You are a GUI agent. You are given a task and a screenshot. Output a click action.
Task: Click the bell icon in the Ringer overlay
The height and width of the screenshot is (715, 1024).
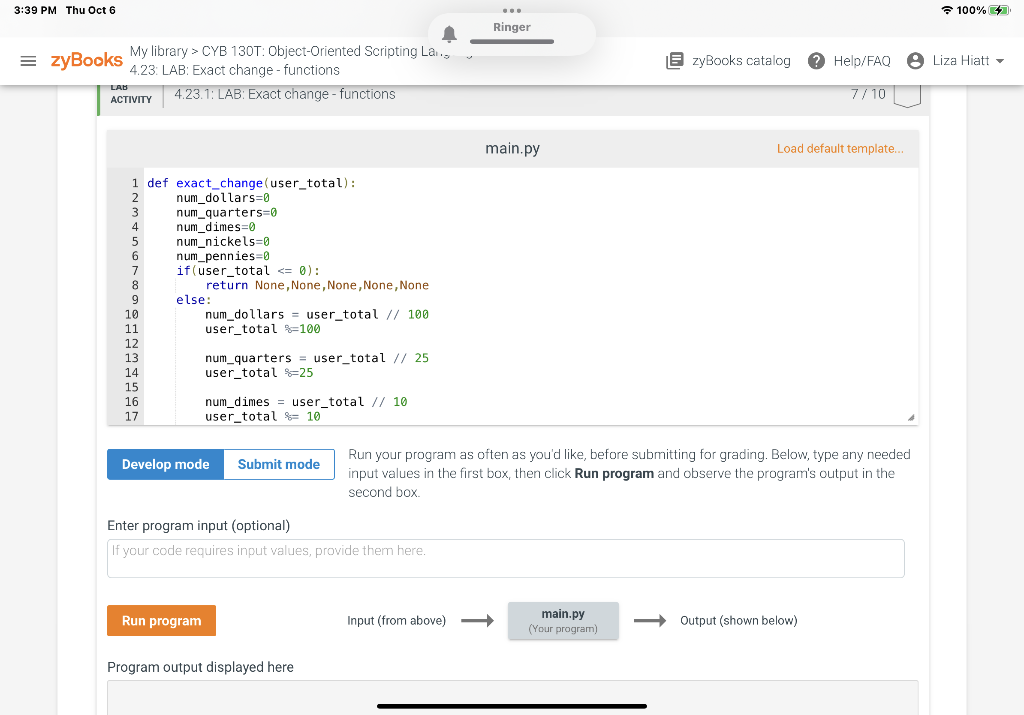pos(449,33)
